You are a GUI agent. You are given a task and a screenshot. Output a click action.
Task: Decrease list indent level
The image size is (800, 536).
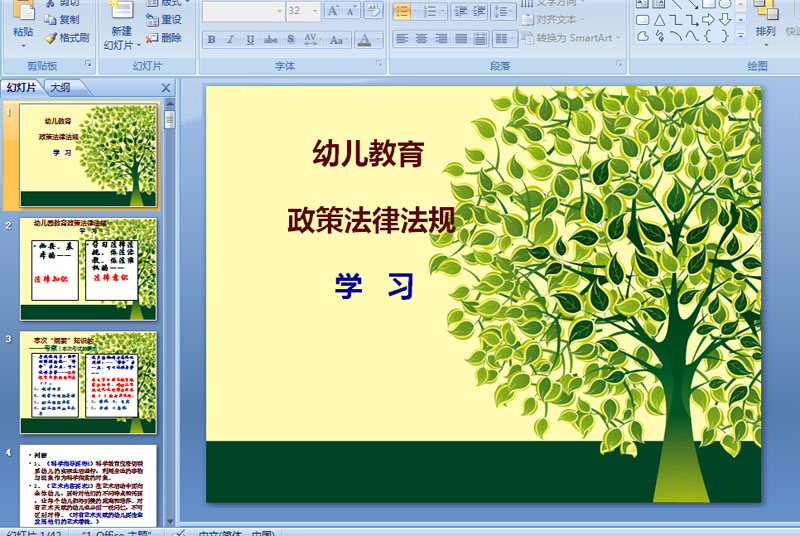tap(461, 11)
